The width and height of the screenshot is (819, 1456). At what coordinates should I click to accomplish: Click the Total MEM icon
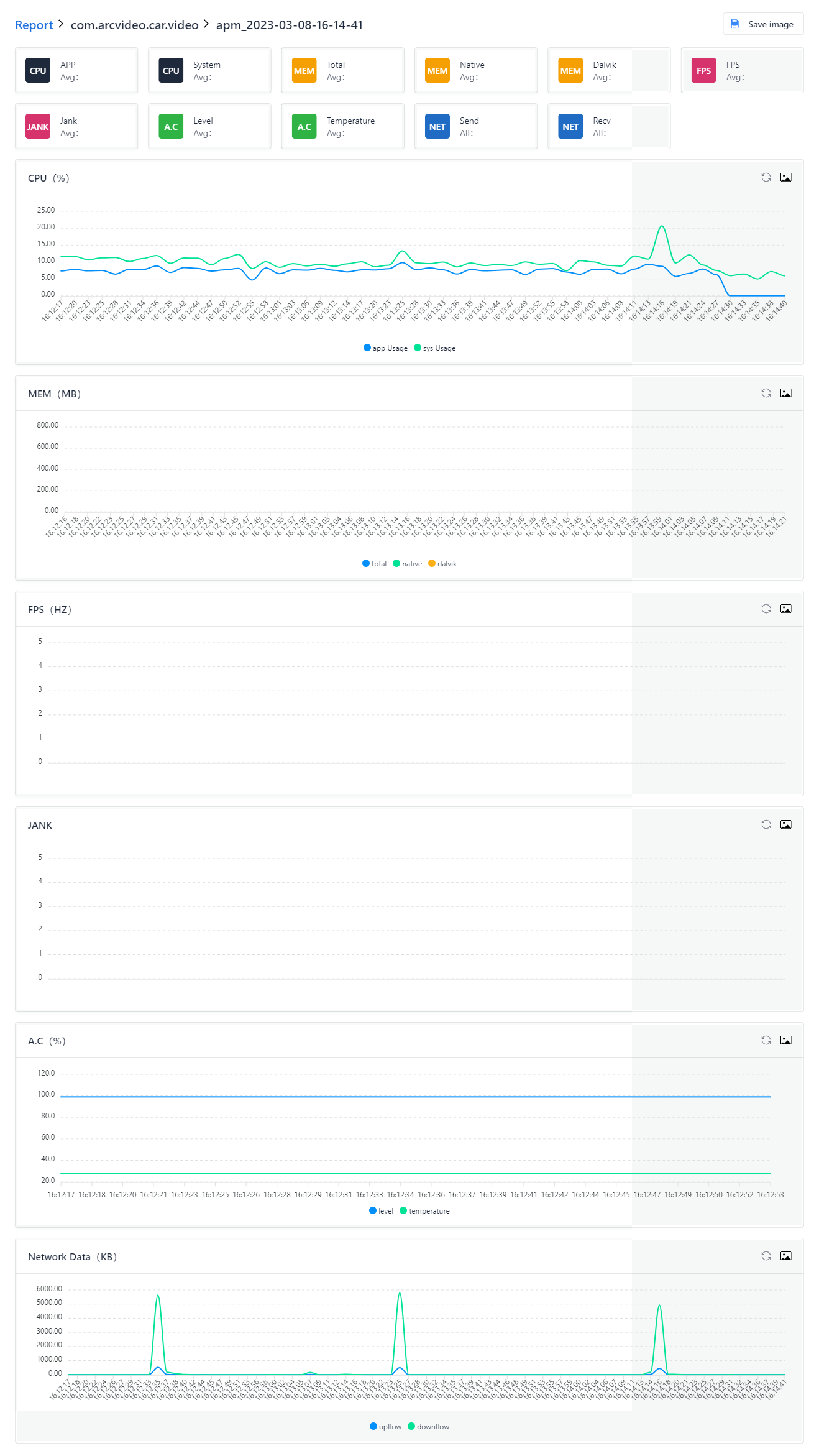coord(304,71)
